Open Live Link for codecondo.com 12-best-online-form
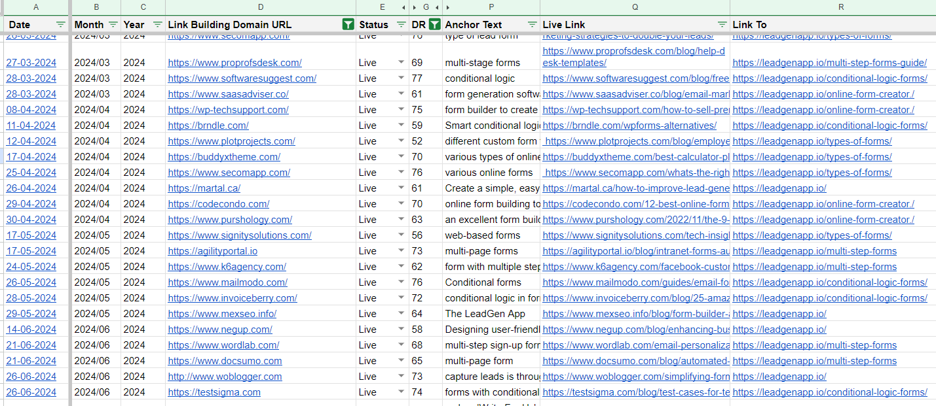The image size is (936, 406). click(x=636, y=204)
